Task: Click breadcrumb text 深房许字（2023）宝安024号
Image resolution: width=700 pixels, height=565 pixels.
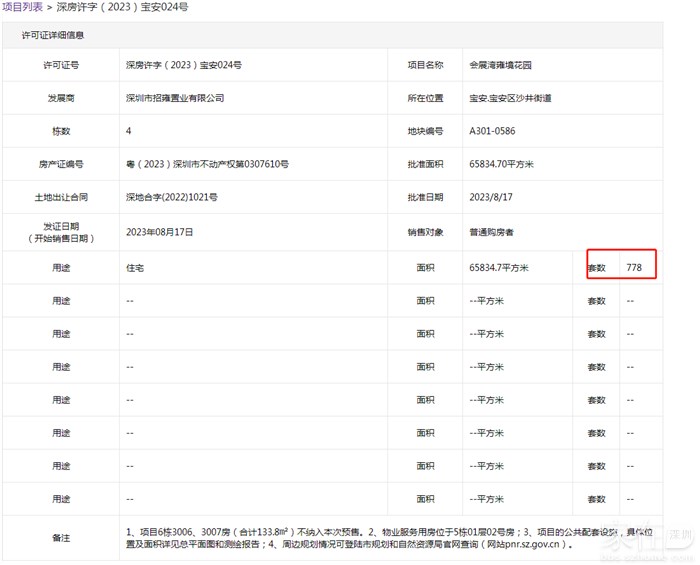Action: [x=121, y=7]
